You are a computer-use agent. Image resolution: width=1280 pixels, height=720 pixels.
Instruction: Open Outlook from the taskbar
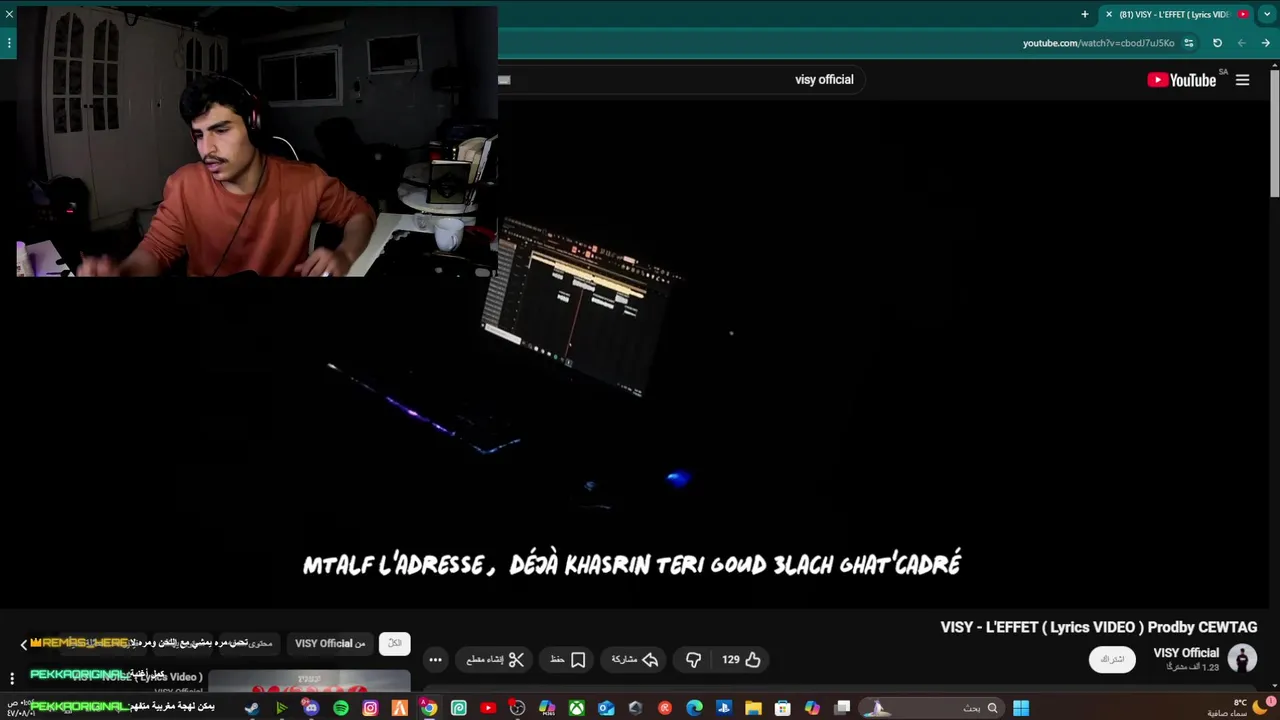pos(606,708)
